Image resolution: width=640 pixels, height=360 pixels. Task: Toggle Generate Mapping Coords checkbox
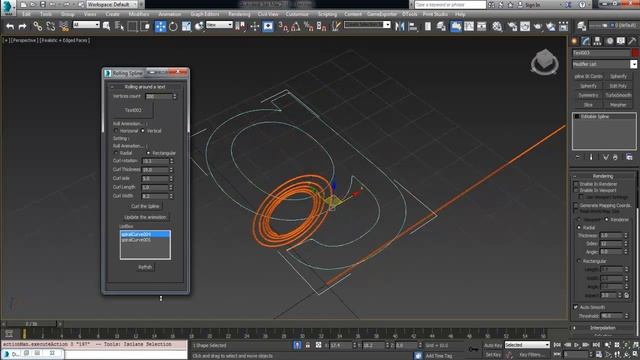point(576,205)
